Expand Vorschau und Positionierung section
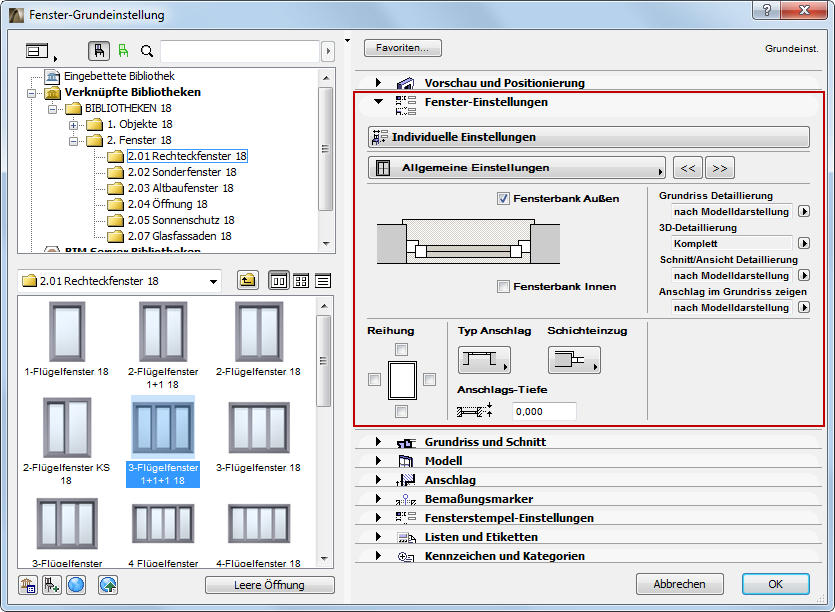The width and height of the screenshot is (835, 612). [378, 83]
